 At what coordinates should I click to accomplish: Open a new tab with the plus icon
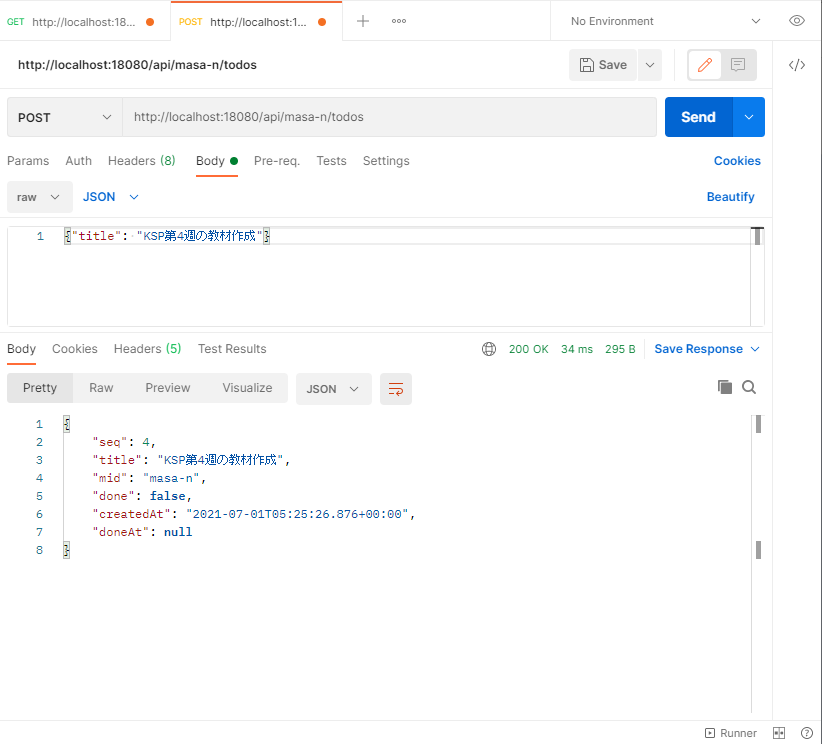click(x=363, y=21)
